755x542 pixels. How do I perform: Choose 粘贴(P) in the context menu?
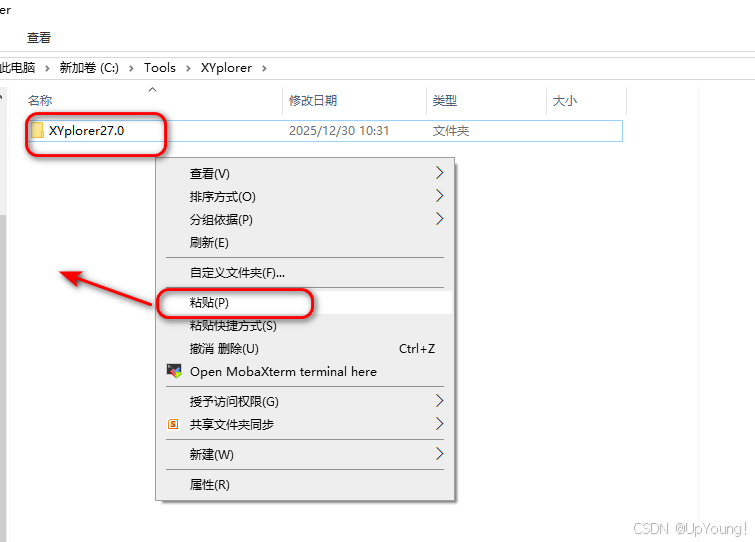[305, 302]
